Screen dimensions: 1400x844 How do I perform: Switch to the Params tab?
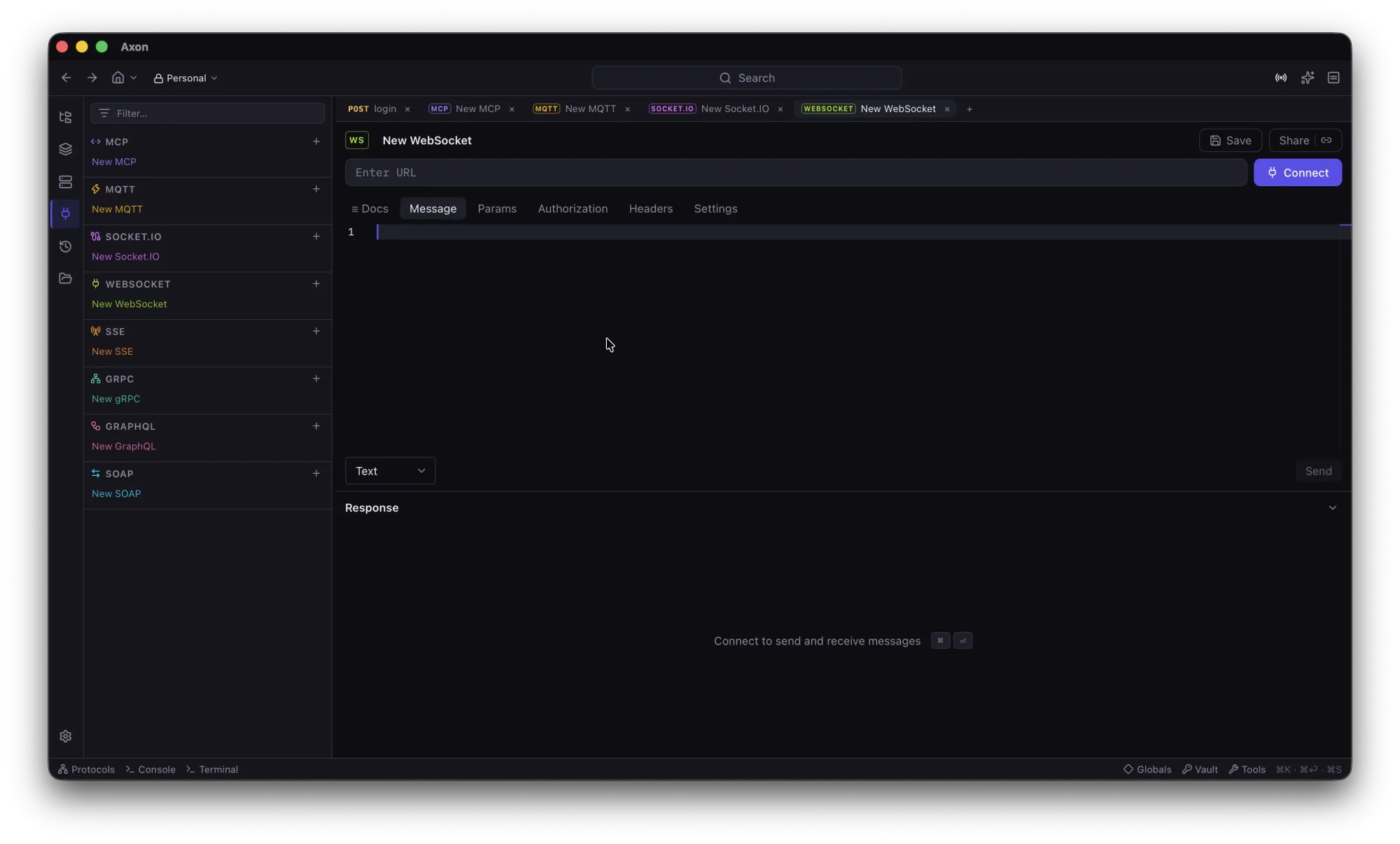pos(497,209)
